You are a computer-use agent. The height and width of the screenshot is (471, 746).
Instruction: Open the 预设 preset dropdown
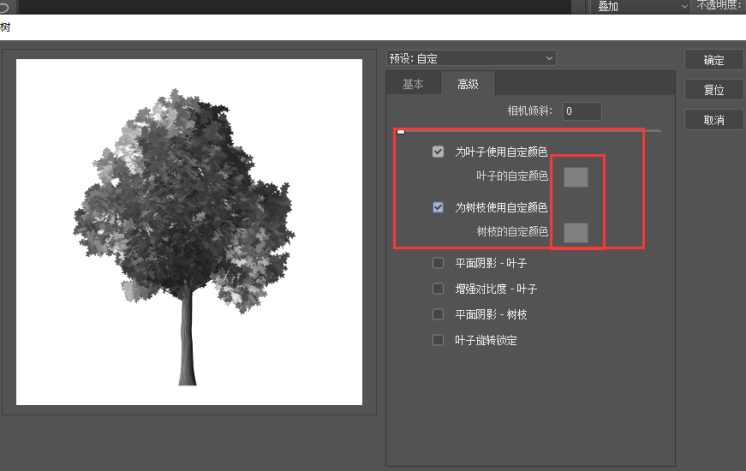[471, 59]
